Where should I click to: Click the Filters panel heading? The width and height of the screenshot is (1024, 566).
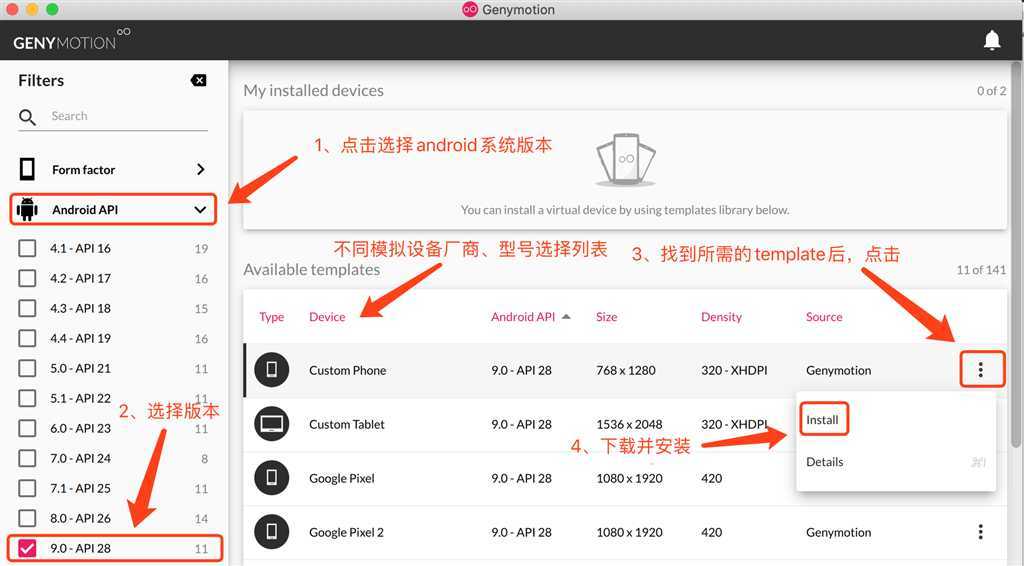tap(41, 80)
